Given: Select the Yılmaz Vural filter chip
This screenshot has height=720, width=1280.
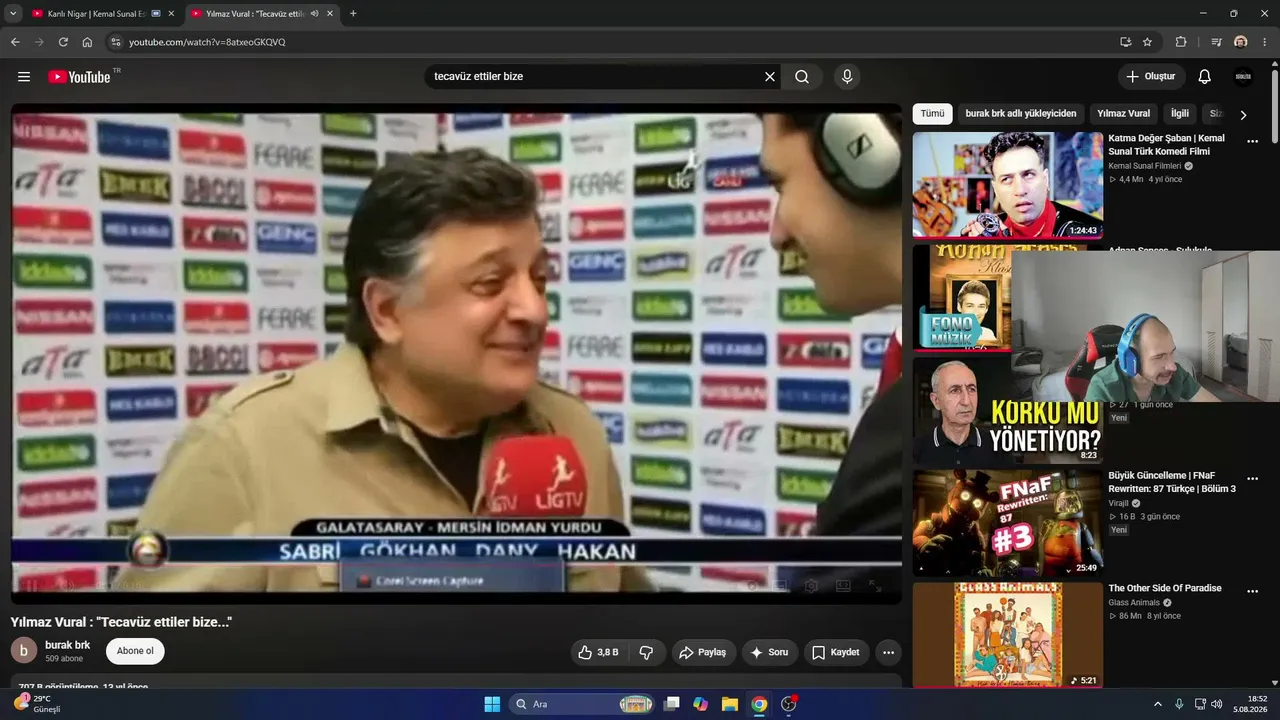Looking at the screenshot, I should [x=1124, y=114].
